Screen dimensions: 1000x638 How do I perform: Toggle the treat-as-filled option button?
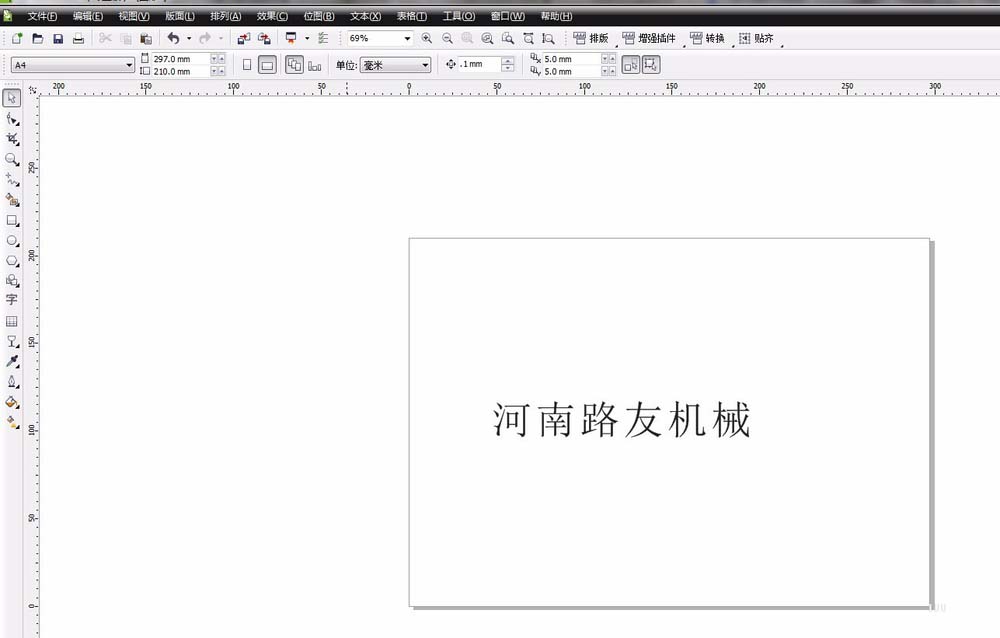tap(631, 64)
